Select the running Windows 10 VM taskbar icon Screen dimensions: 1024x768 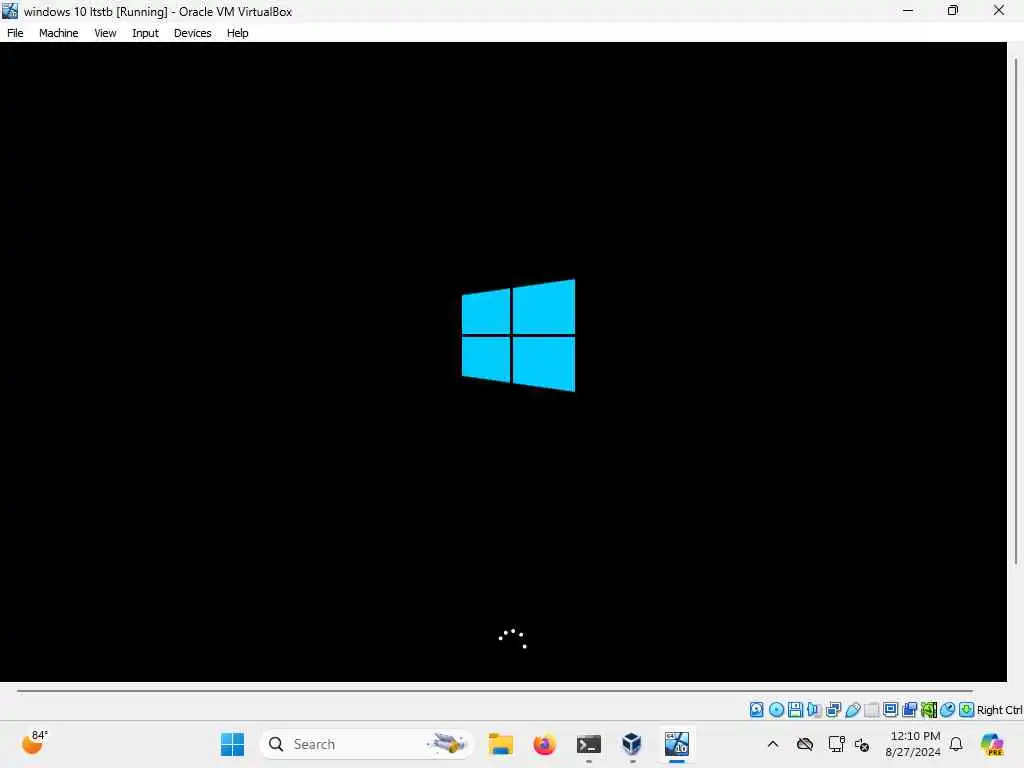point(677,744)
